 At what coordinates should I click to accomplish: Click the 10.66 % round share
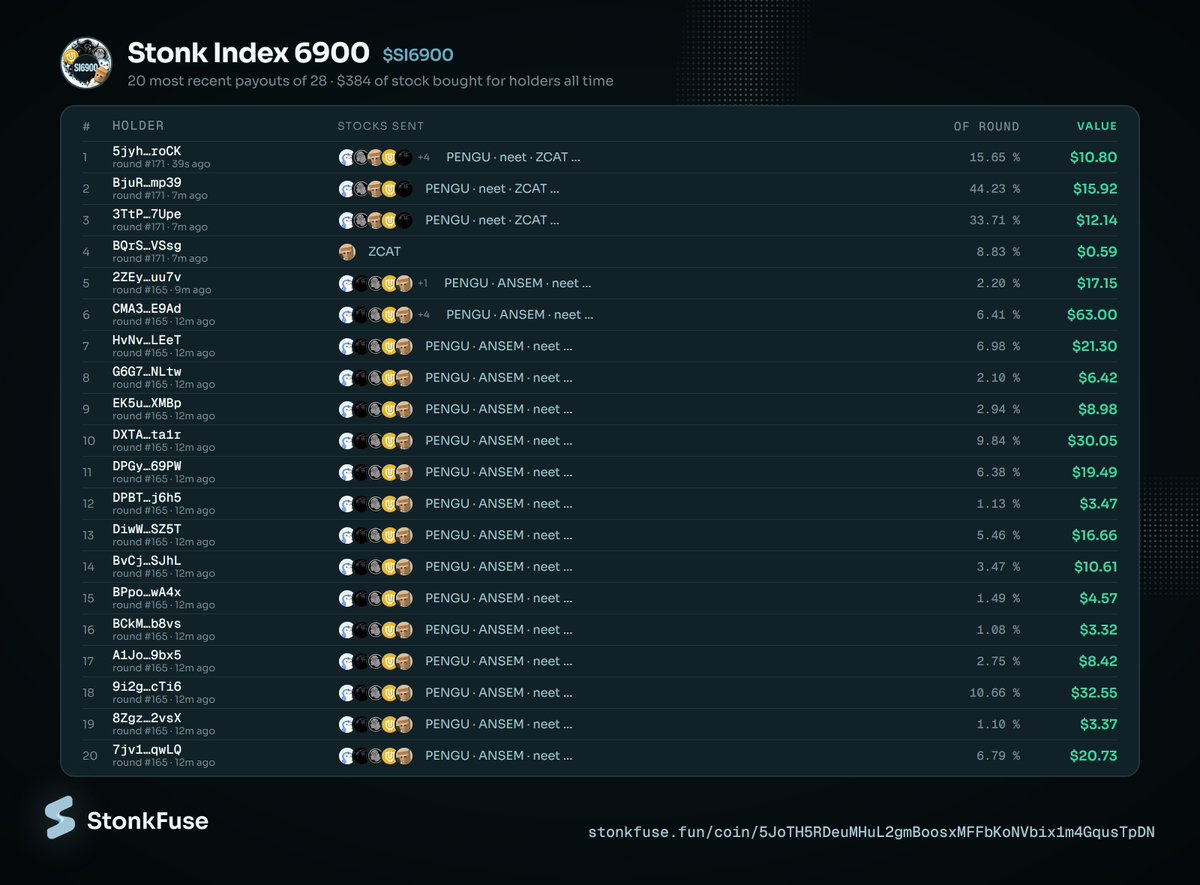(995, 693)
